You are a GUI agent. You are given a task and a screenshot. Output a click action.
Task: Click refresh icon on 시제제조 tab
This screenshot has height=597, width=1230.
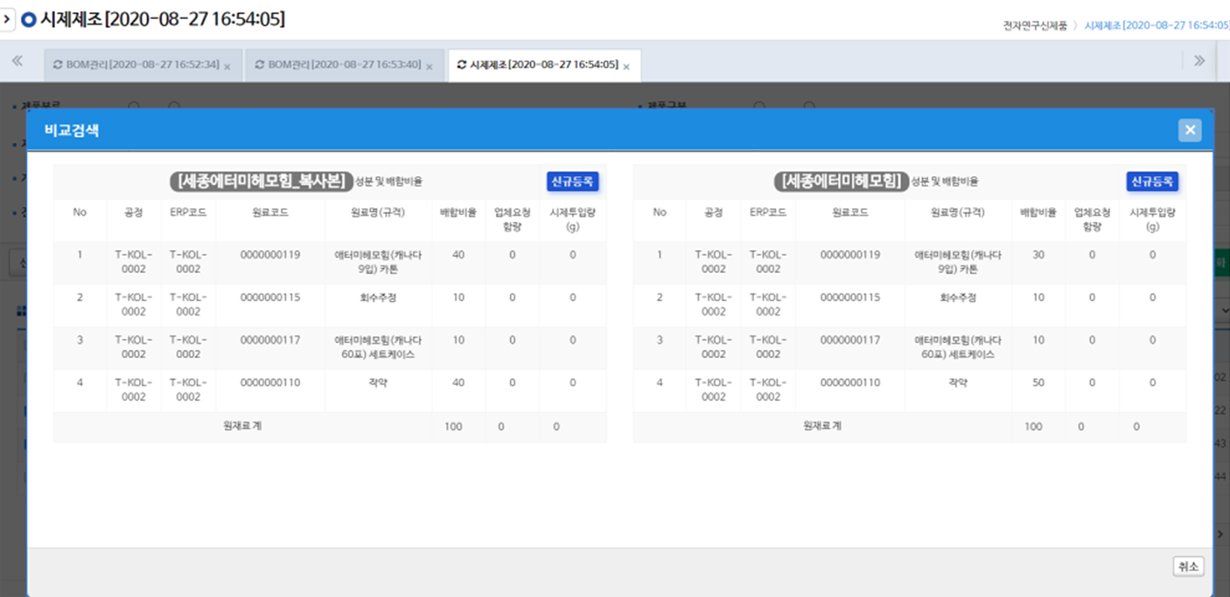pyautogui.click(x=461, y=65)
